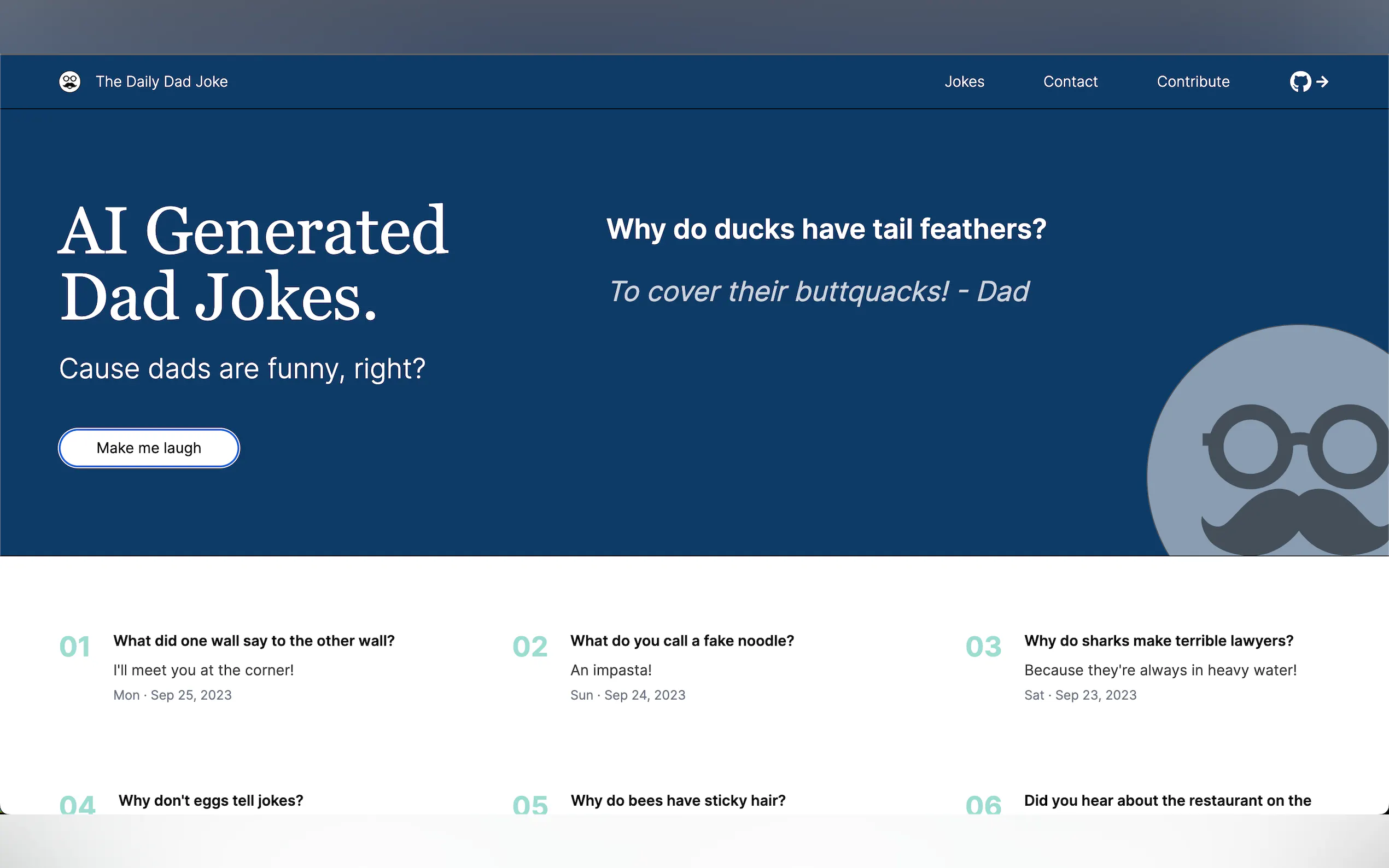Screen dimensions: 1389x868
Task: Go to the Contact nav item
Action: pyautogui.click(x=1070, y=81)
